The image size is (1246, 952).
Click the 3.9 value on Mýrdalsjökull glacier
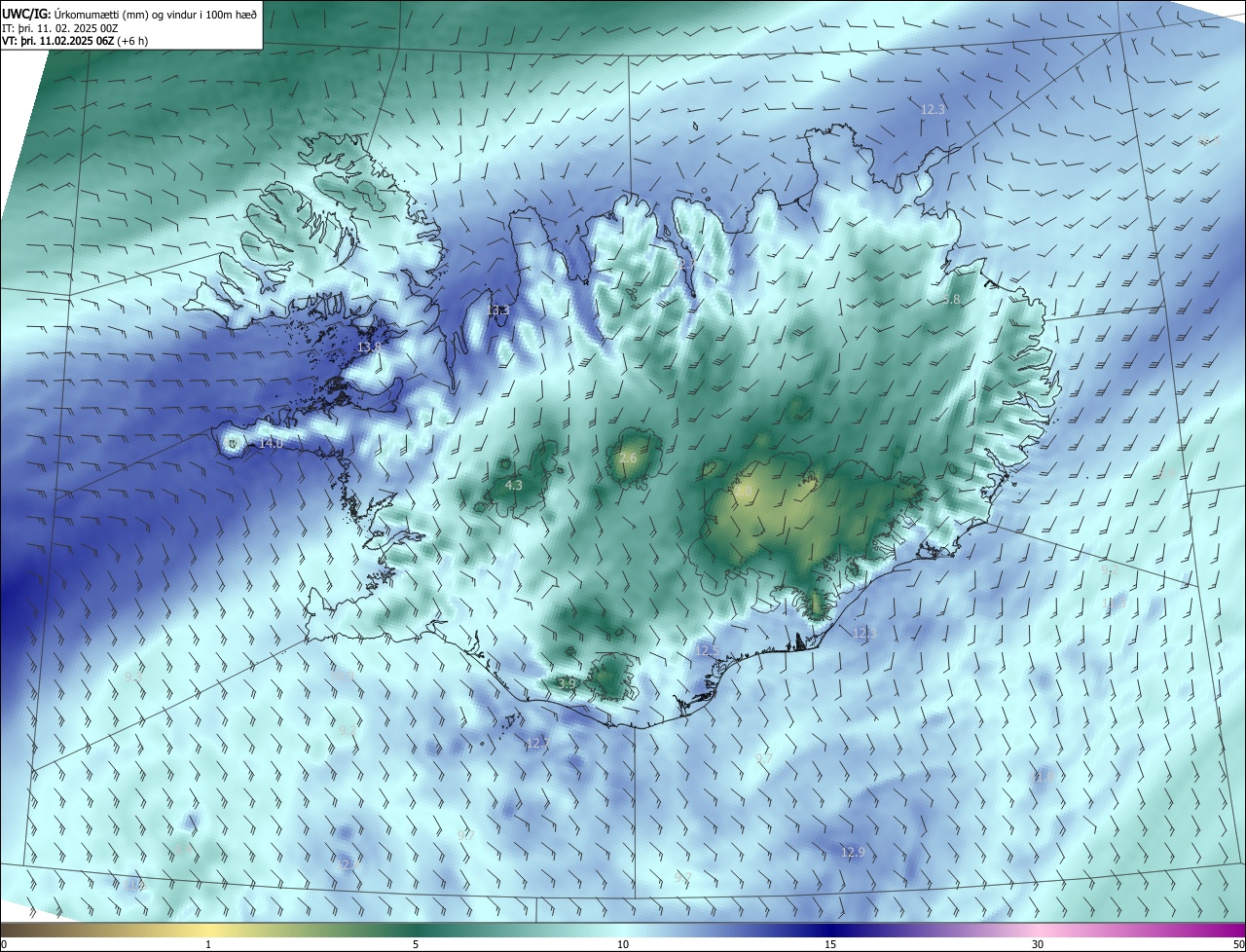click(x=568, y=684)
